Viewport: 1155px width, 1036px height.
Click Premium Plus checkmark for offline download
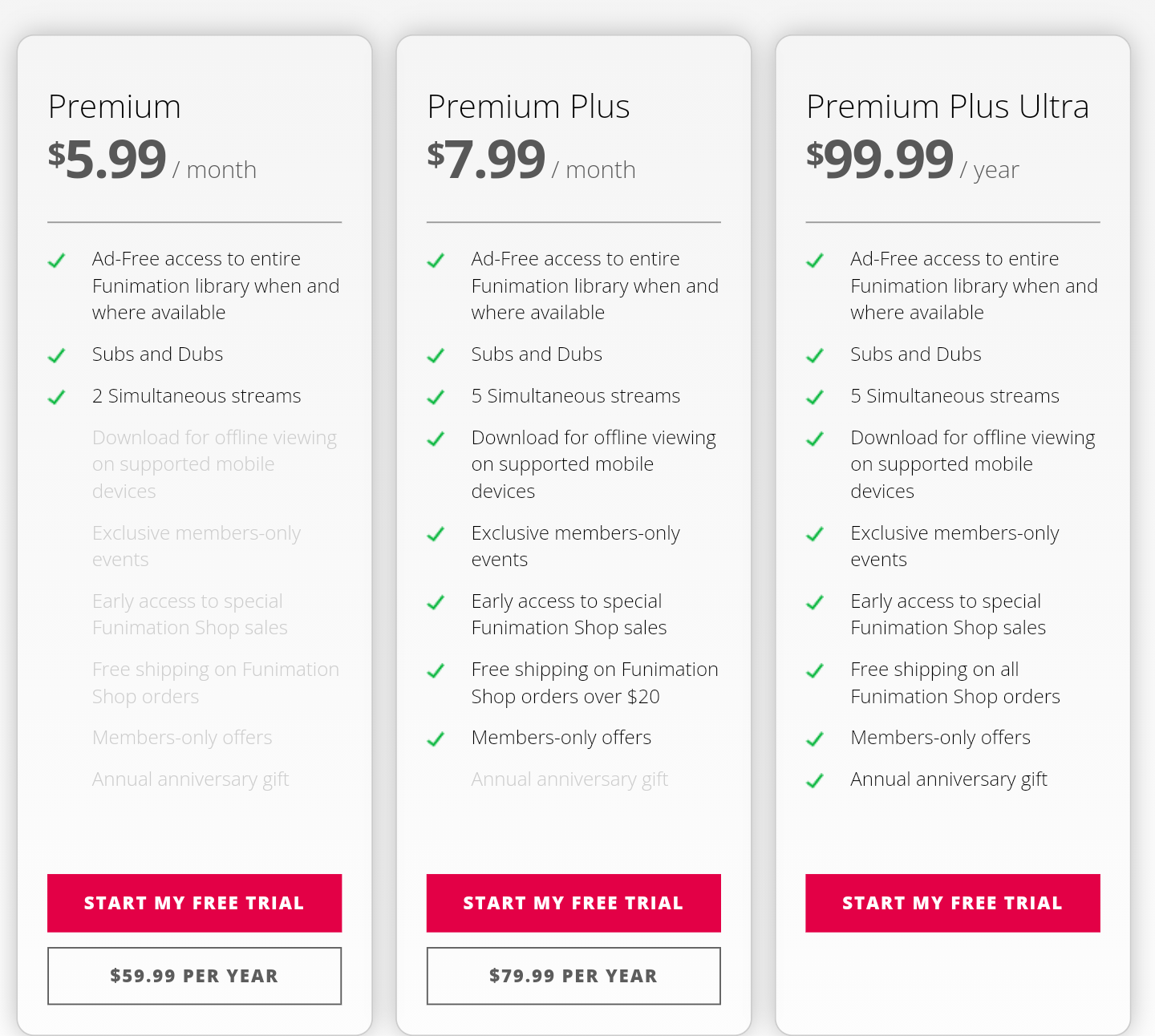tap(436, 439)
